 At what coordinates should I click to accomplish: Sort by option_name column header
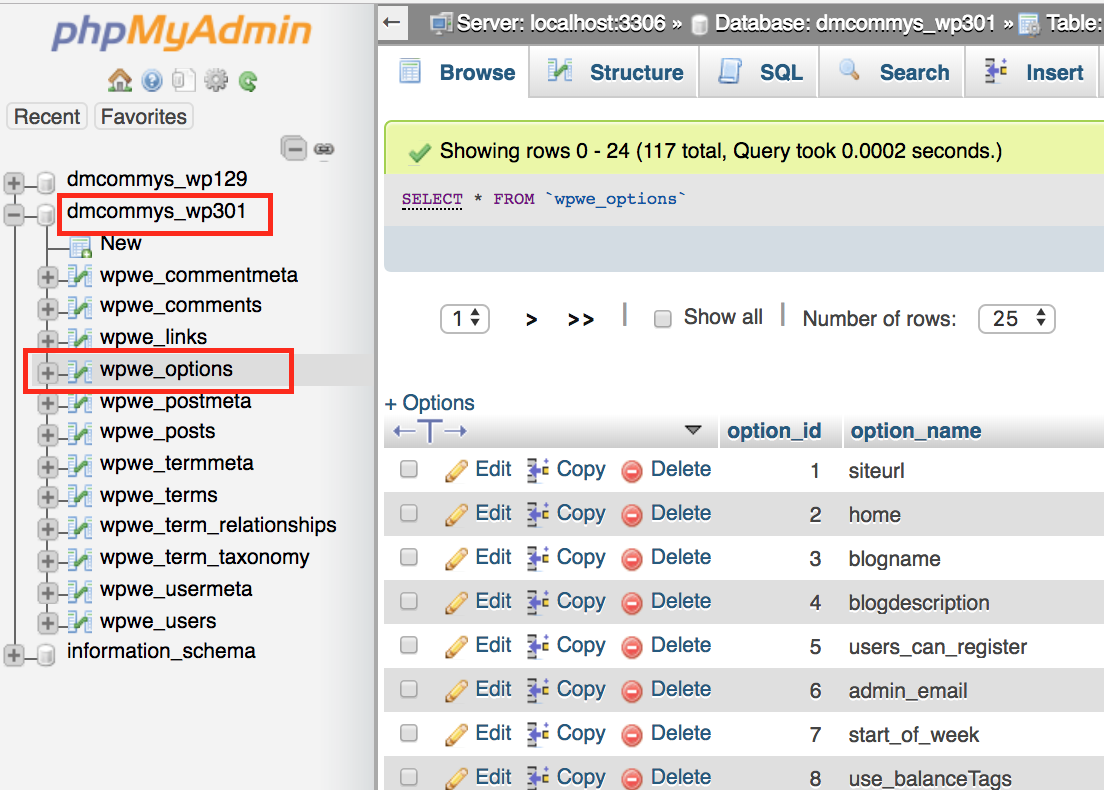coord(915,431)
